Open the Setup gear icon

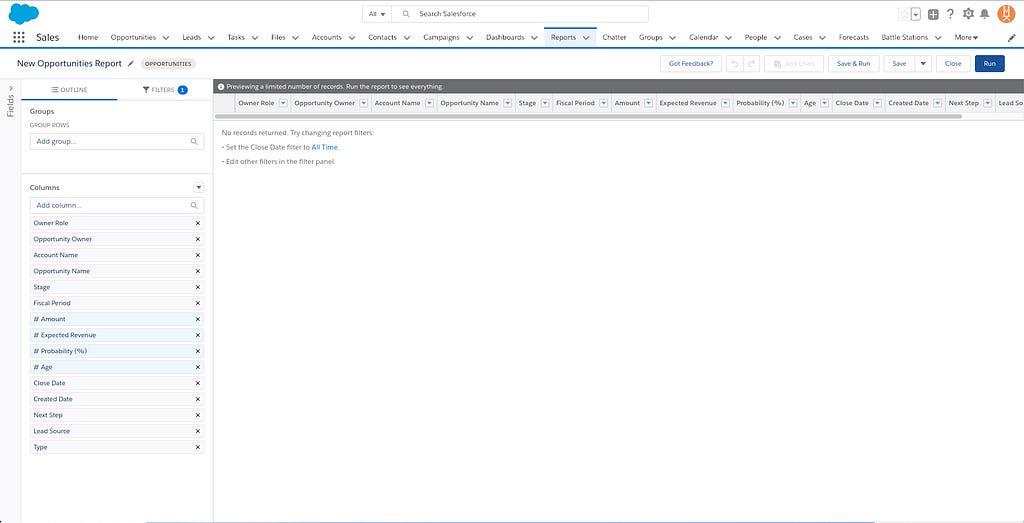(967, 14)
